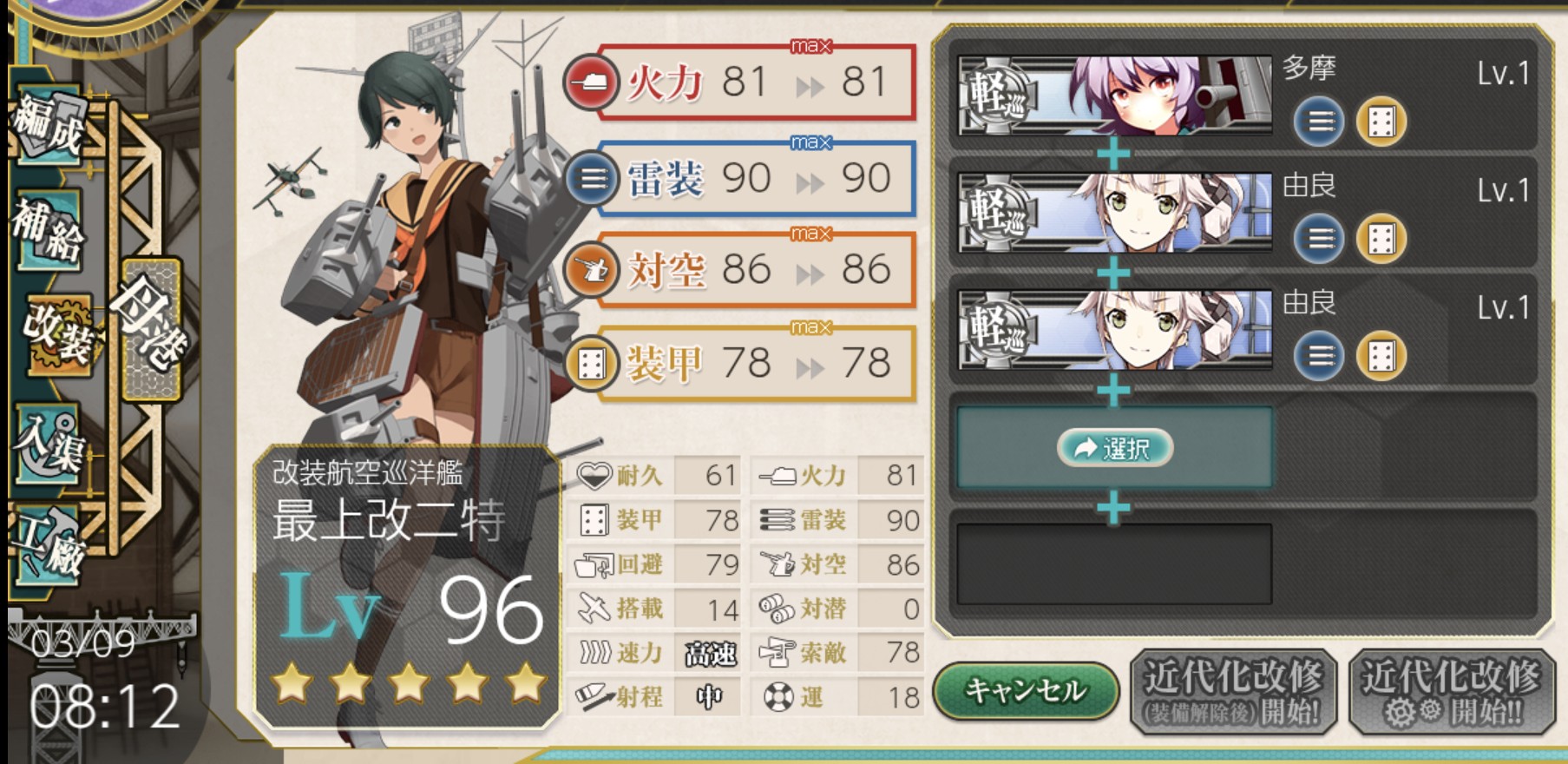Select the 改装 remodel menu icon

tap(57, 334)
